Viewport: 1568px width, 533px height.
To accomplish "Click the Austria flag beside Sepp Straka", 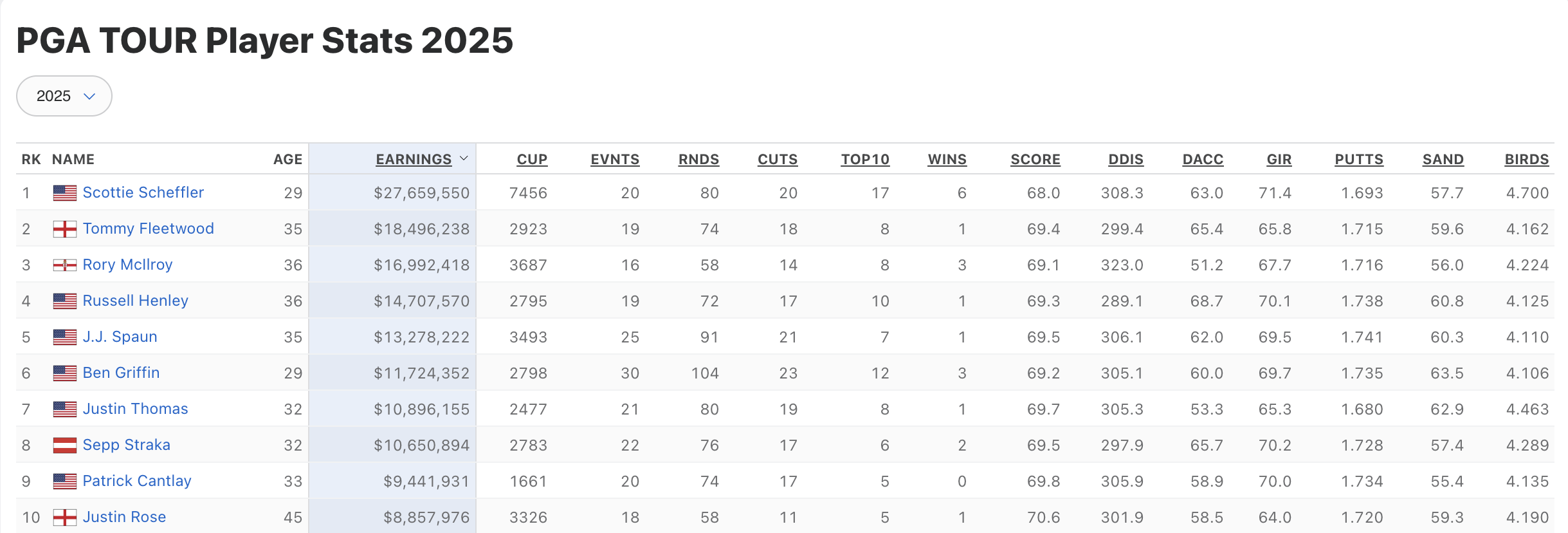I will 64,445.
